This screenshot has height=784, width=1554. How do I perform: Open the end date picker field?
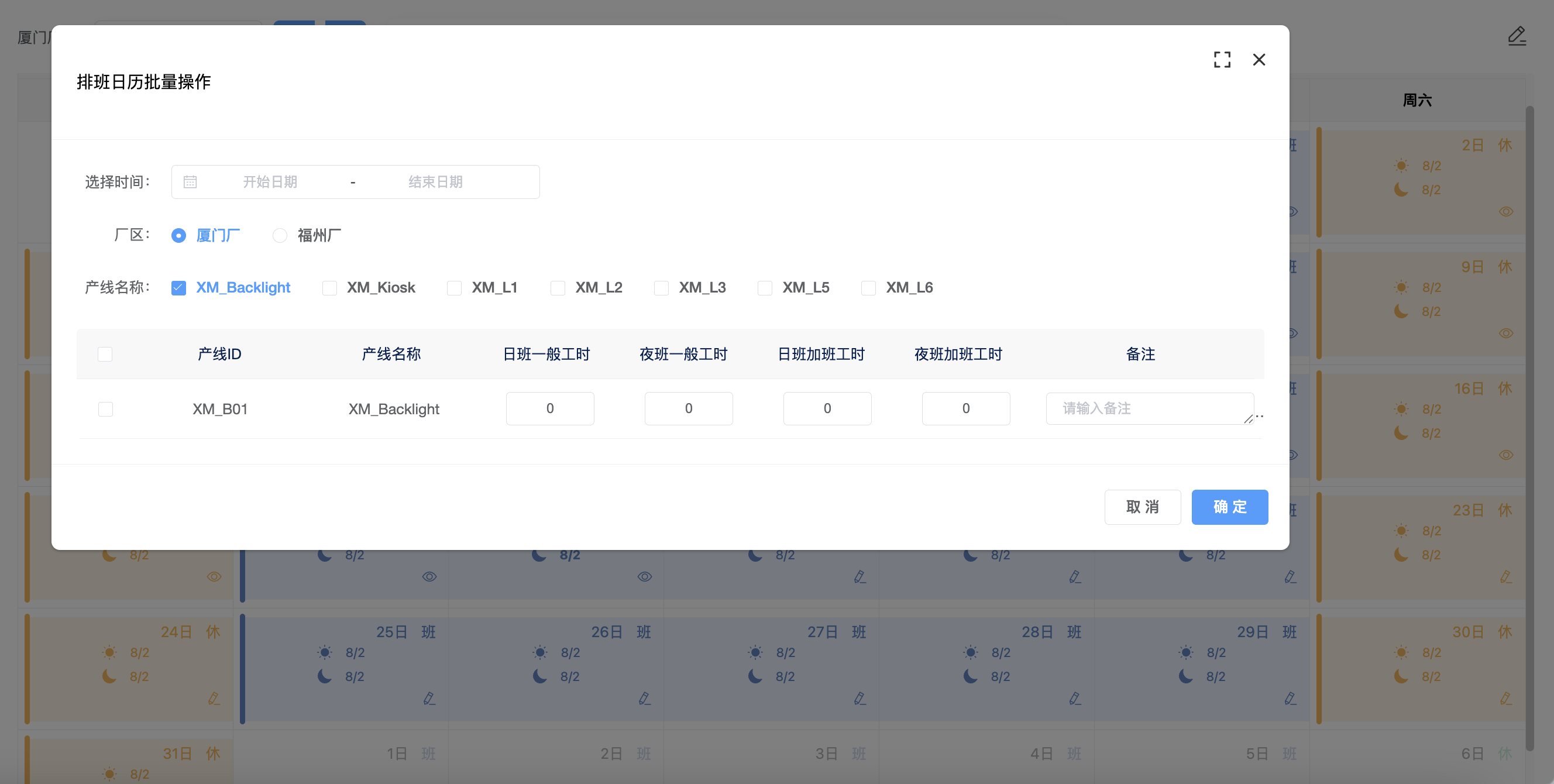coord(435,181)
